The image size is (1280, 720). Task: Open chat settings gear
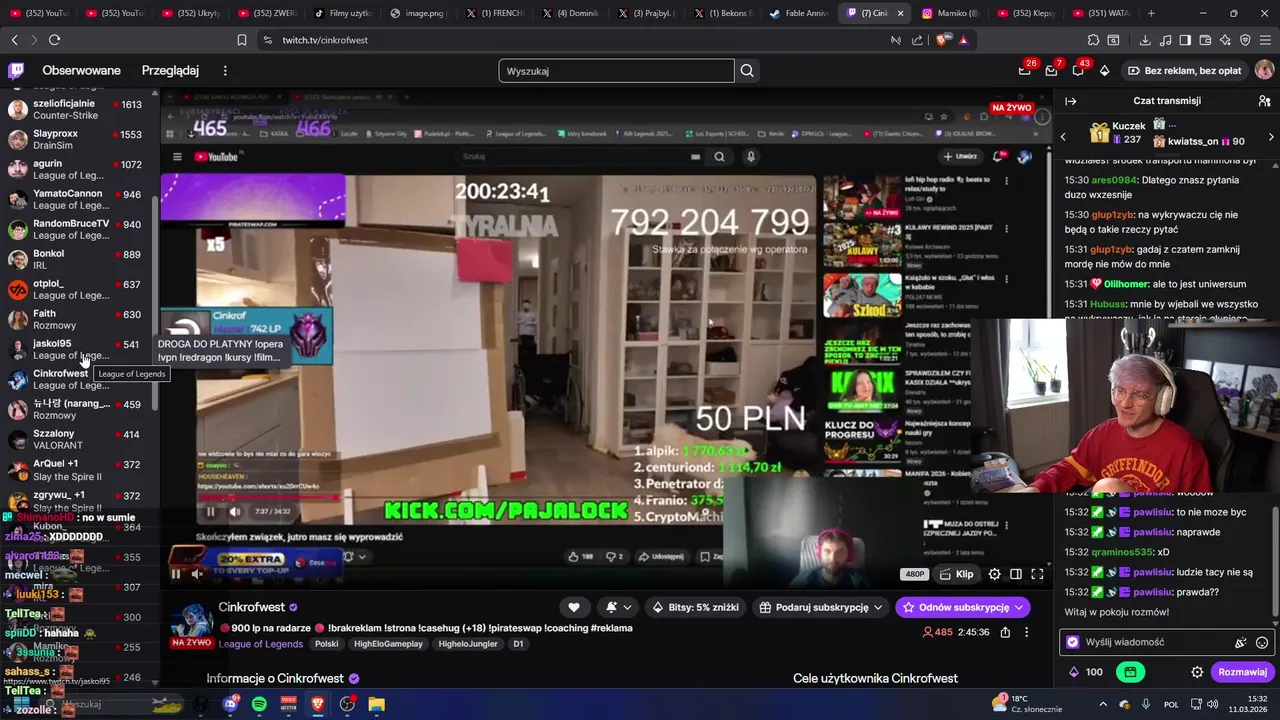coord(1197,672)
